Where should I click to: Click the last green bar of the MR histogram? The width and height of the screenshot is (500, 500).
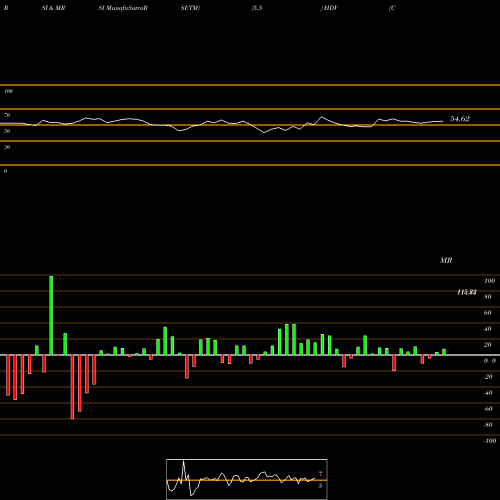(x=444, y=352)
